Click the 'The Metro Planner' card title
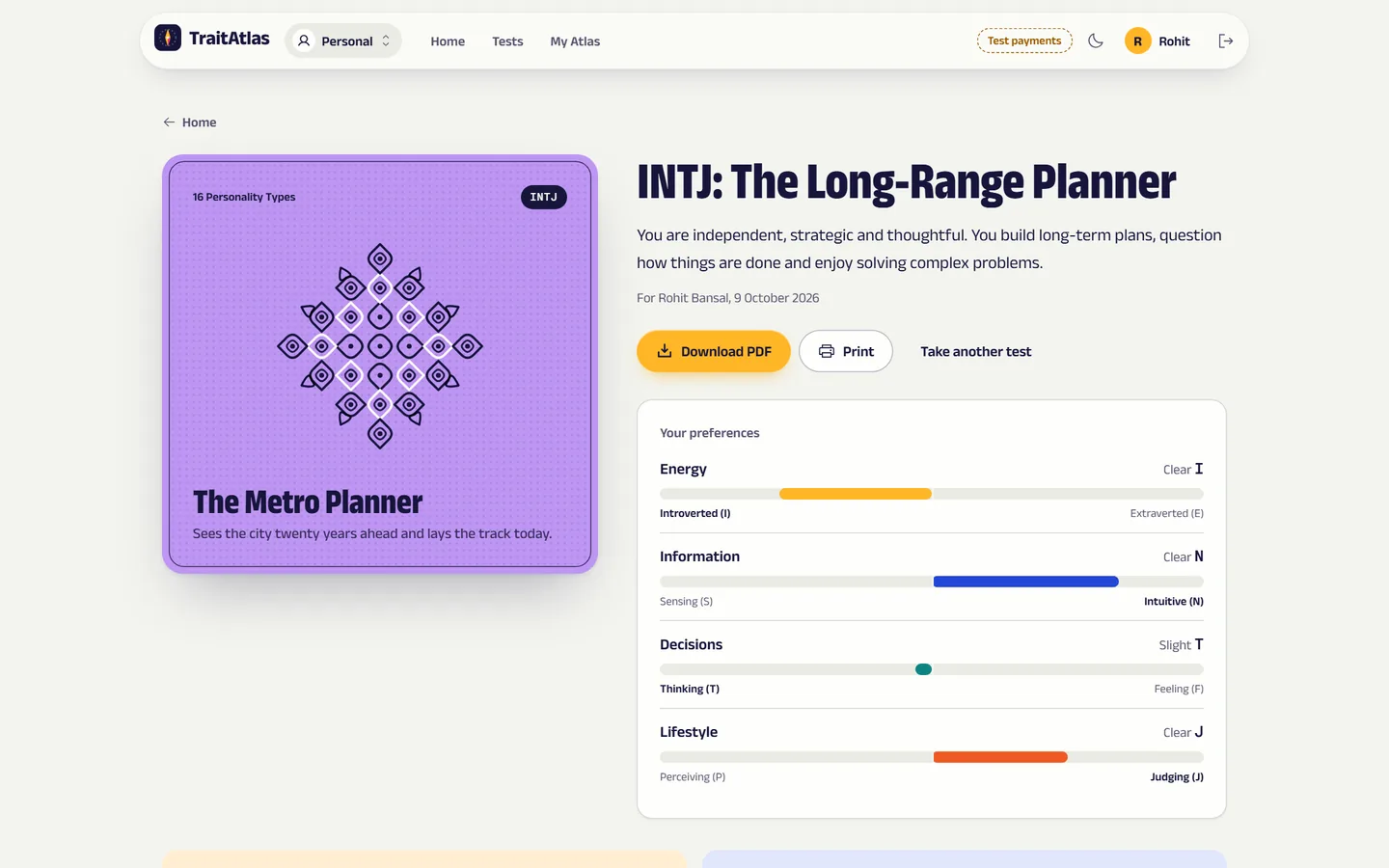Image resolution: width=1389 pixels, height=868 pixels. coord(308,502)
